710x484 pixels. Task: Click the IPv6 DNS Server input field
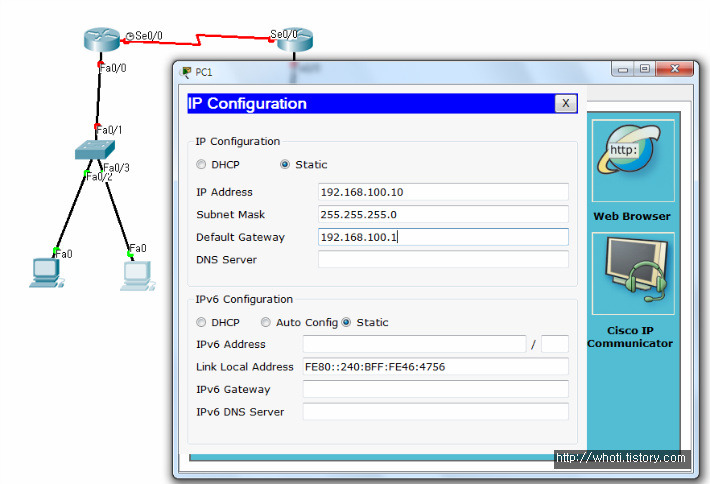(436, 412)
